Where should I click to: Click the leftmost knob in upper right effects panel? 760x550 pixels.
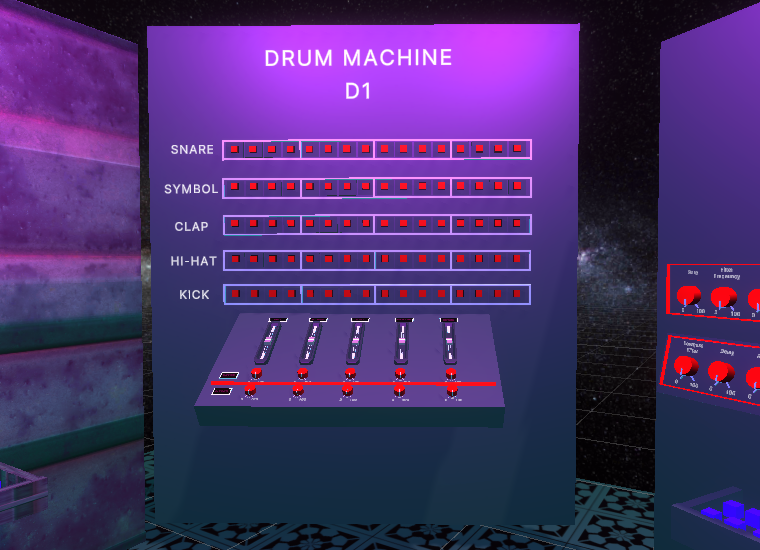(x=686, y=295)
